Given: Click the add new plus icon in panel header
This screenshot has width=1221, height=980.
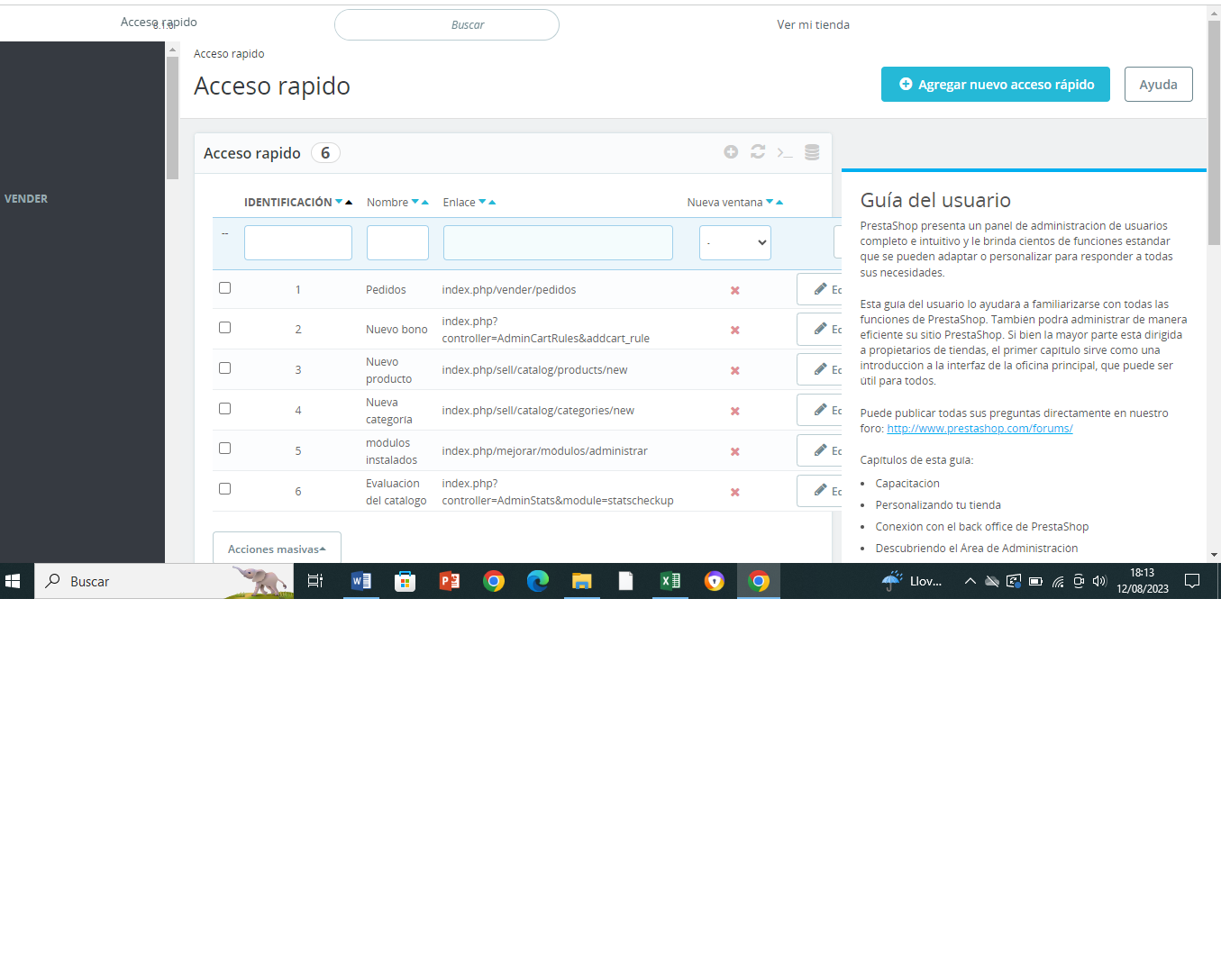Looking at the screenshot, I should pyautogui.click(x=731, y=152).
